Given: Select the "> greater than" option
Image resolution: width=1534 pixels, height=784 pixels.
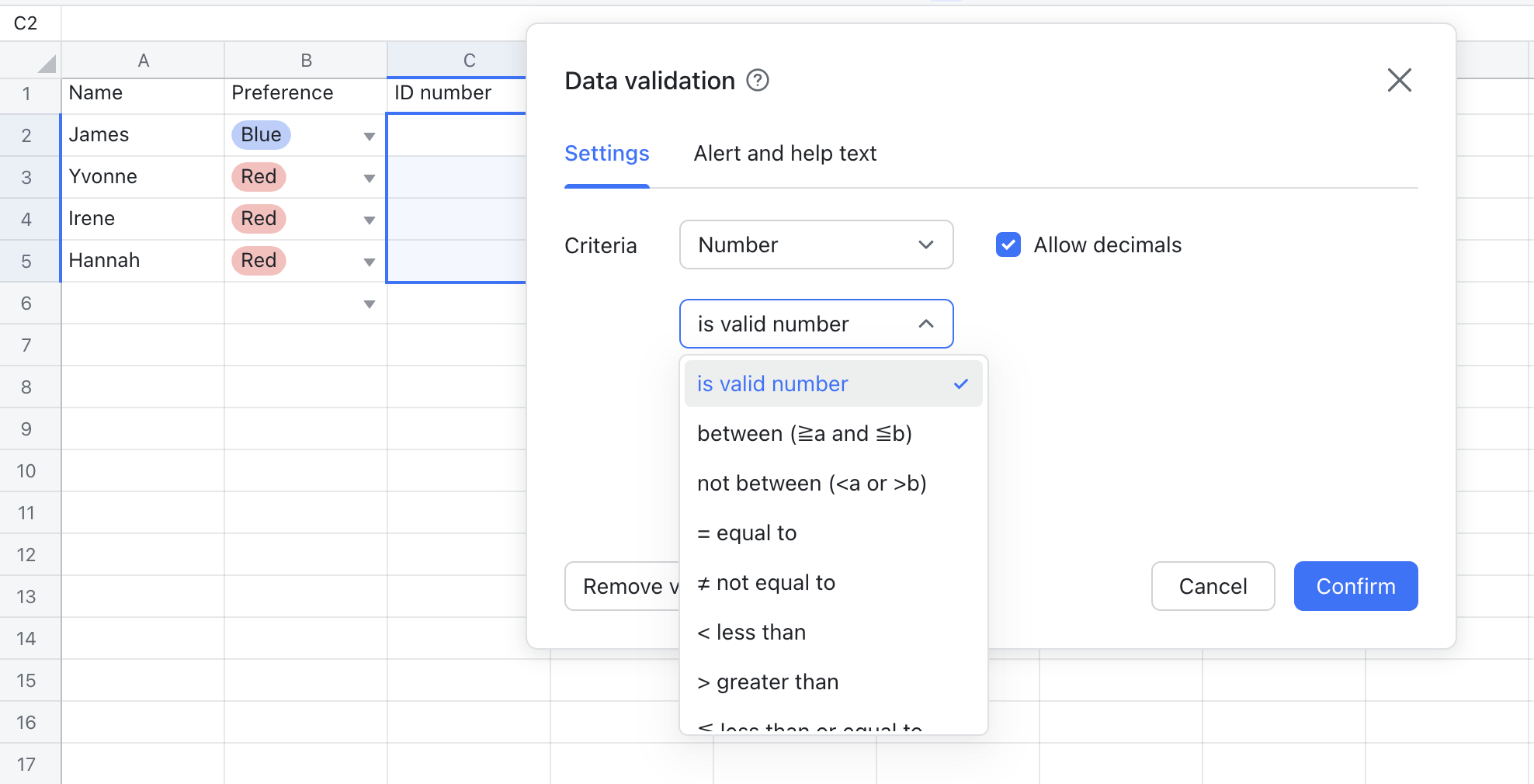Looking at the screenshot, I should [768, 682].
